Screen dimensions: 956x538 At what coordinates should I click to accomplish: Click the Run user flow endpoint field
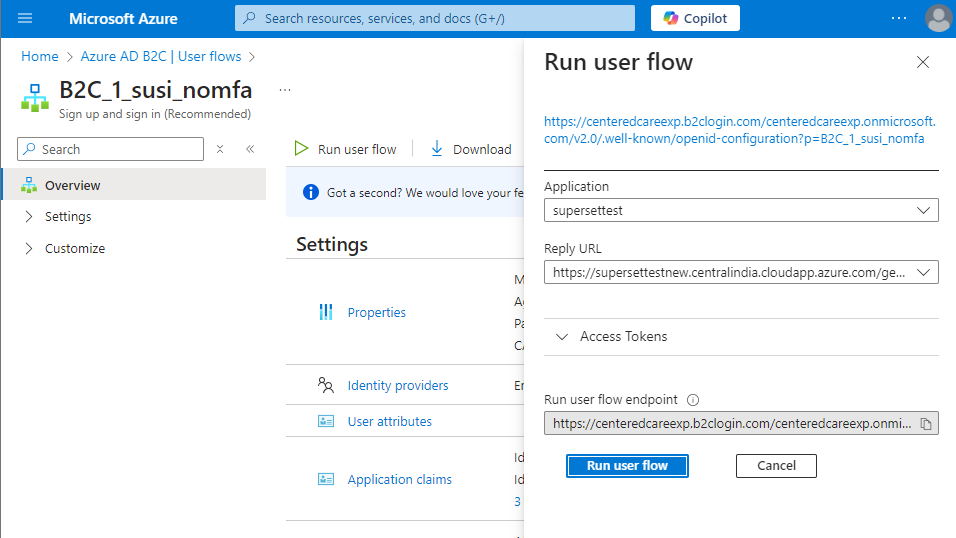(x=741, y=423)
